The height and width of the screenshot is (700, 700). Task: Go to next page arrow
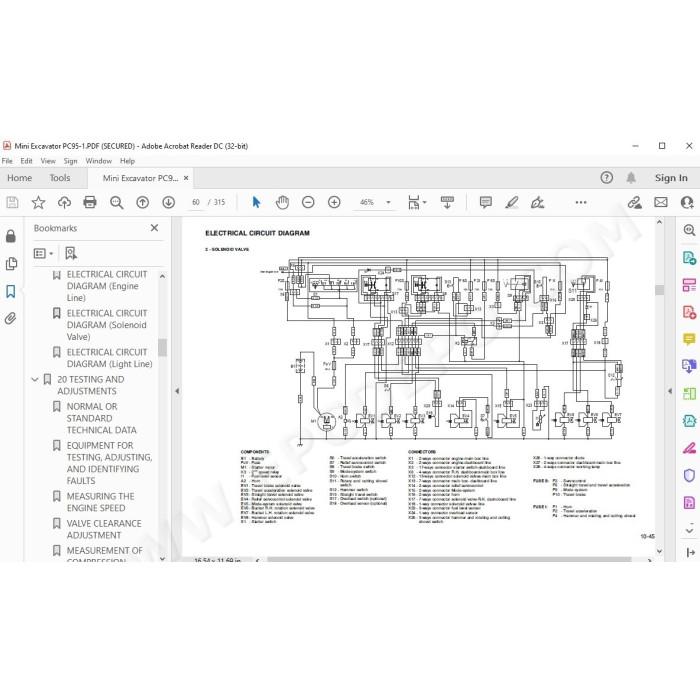168,203
